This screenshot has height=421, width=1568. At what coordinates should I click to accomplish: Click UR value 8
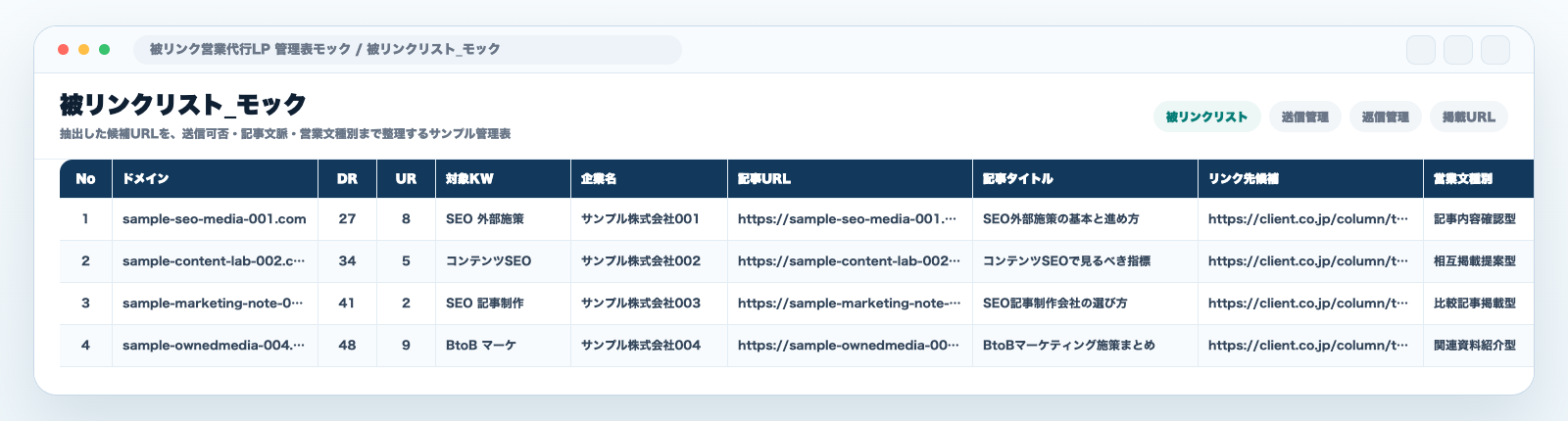tap(406, 219)
